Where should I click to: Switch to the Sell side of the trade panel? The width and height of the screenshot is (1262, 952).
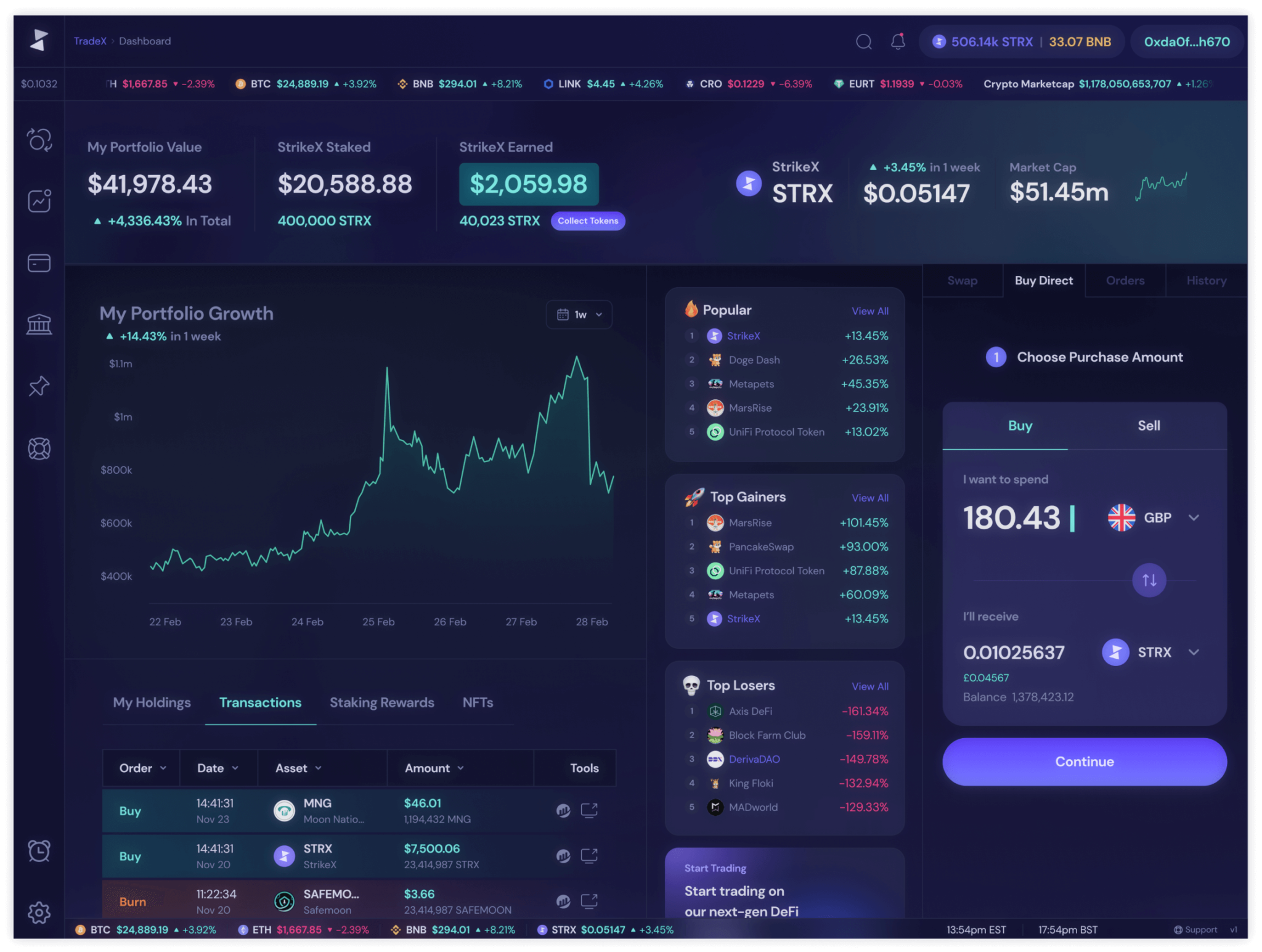tap(1148, 425)
